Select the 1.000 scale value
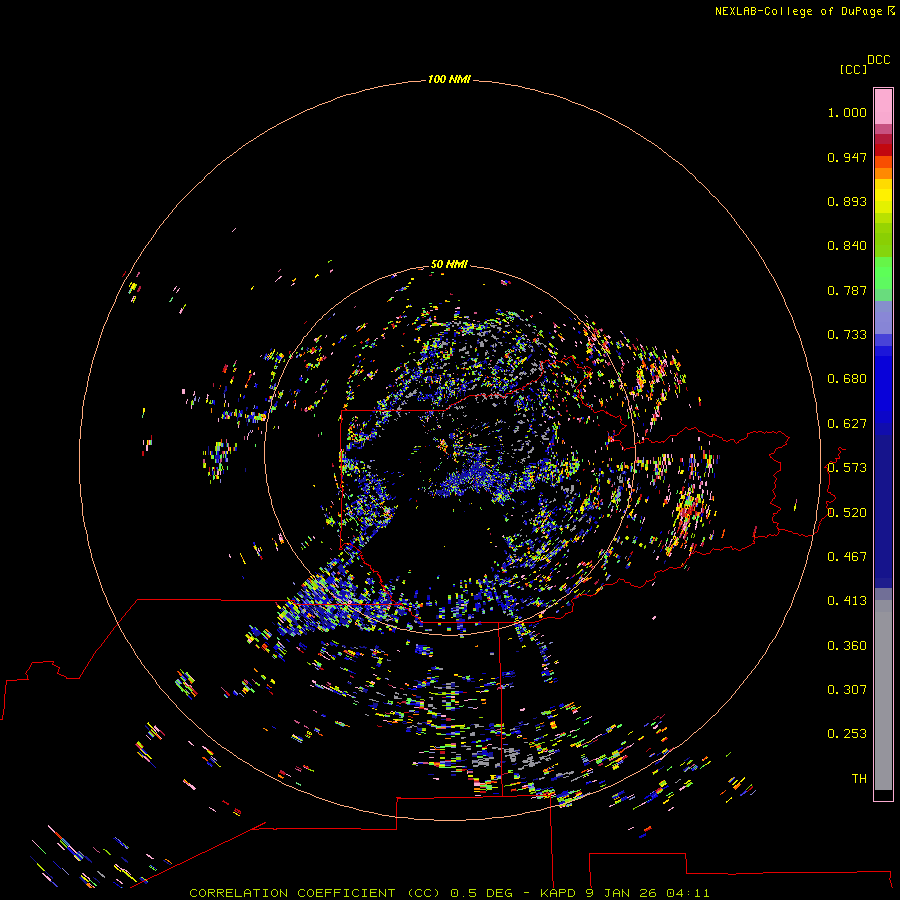This screenshot has width=900, height=900. tap(847, 112)
